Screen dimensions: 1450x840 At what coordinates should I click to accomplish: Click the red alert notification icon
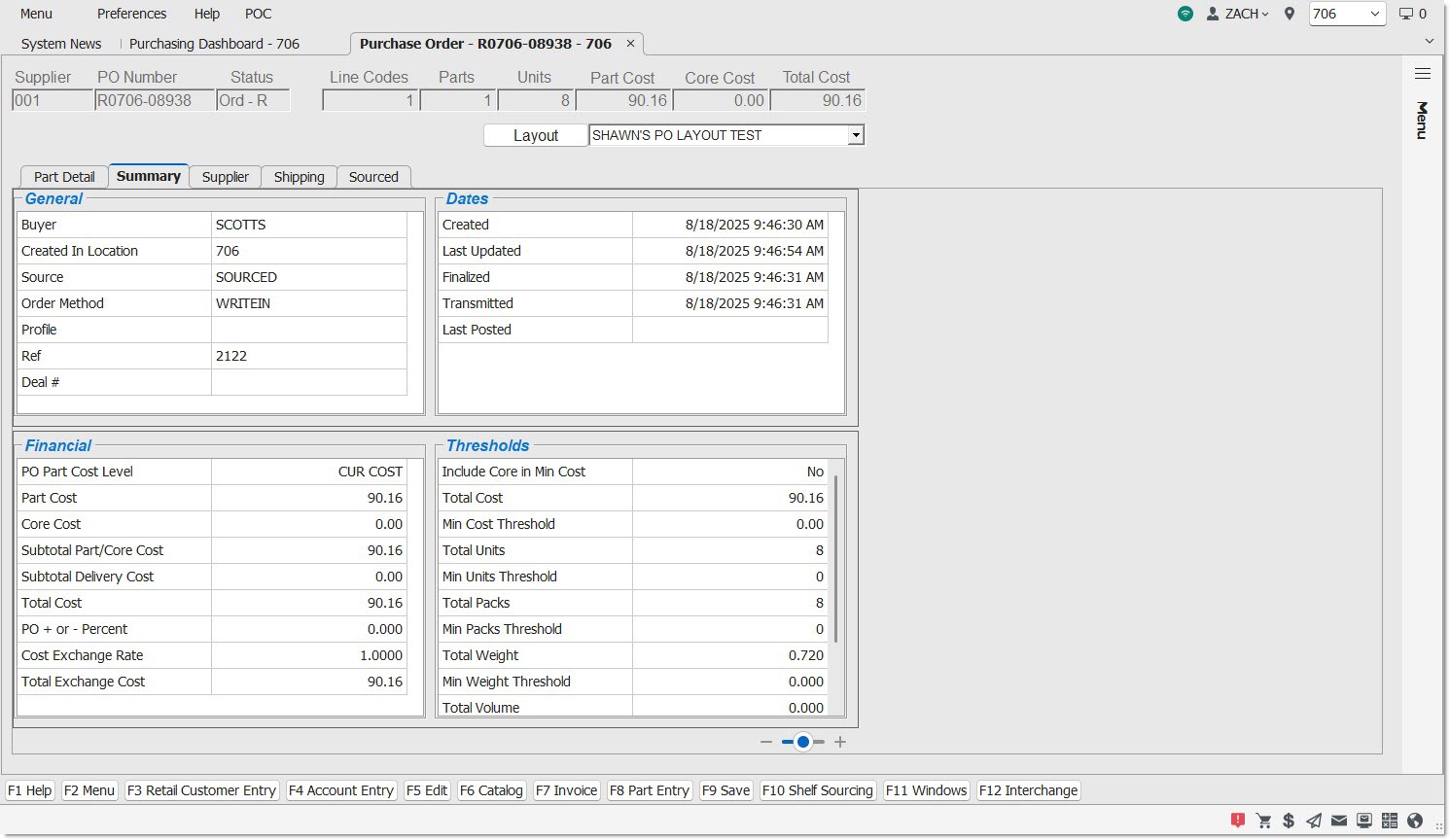pos(1237,821)
